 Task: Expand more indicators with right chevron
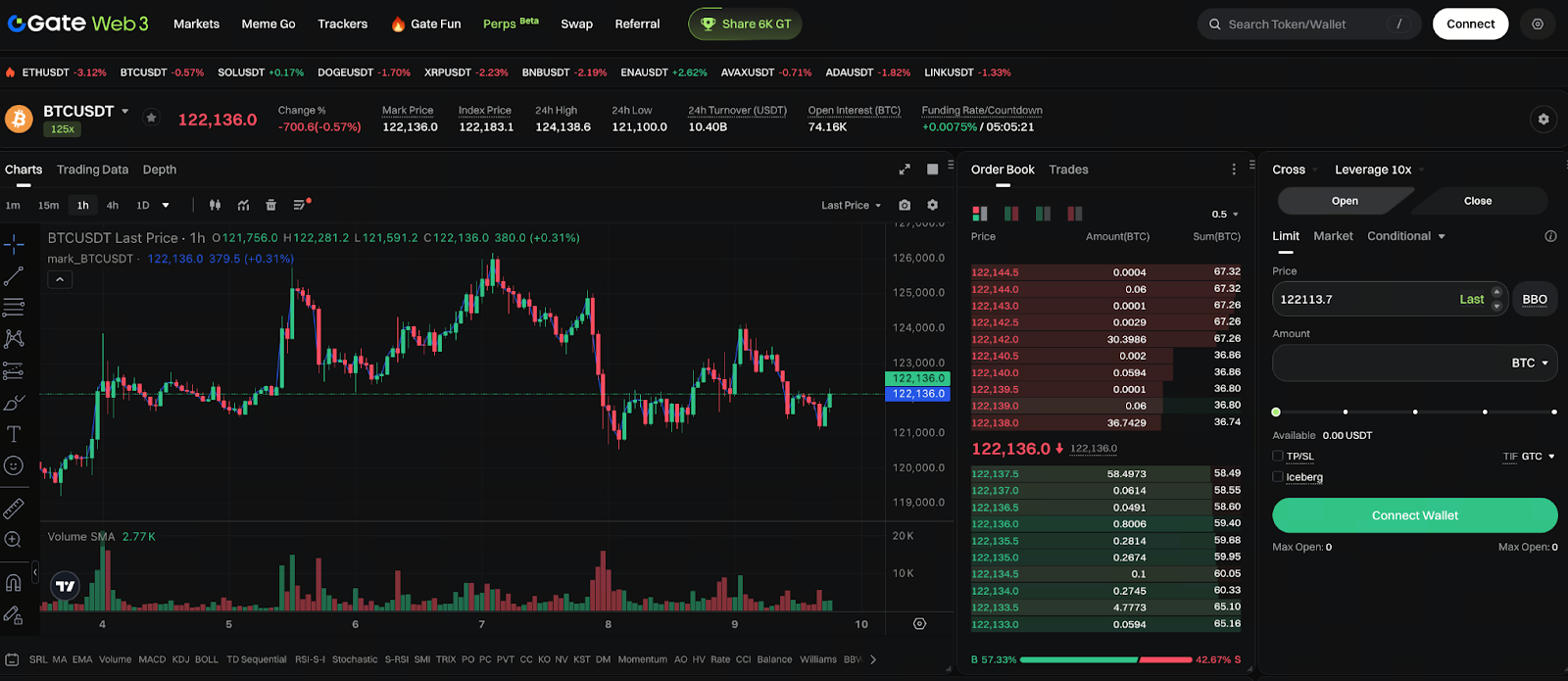(x=873, y=659)
